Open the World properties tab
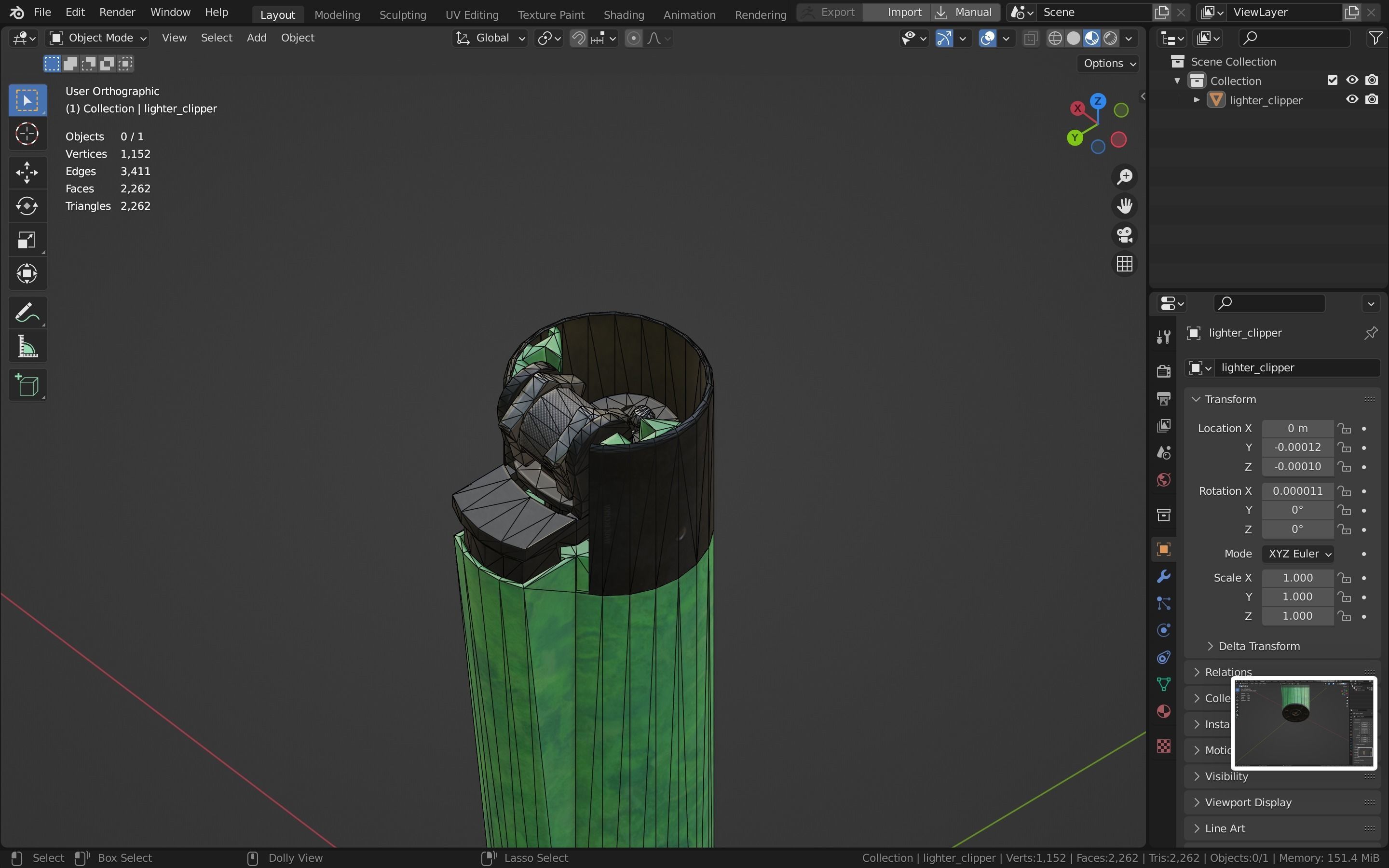 click(1163, 480)
